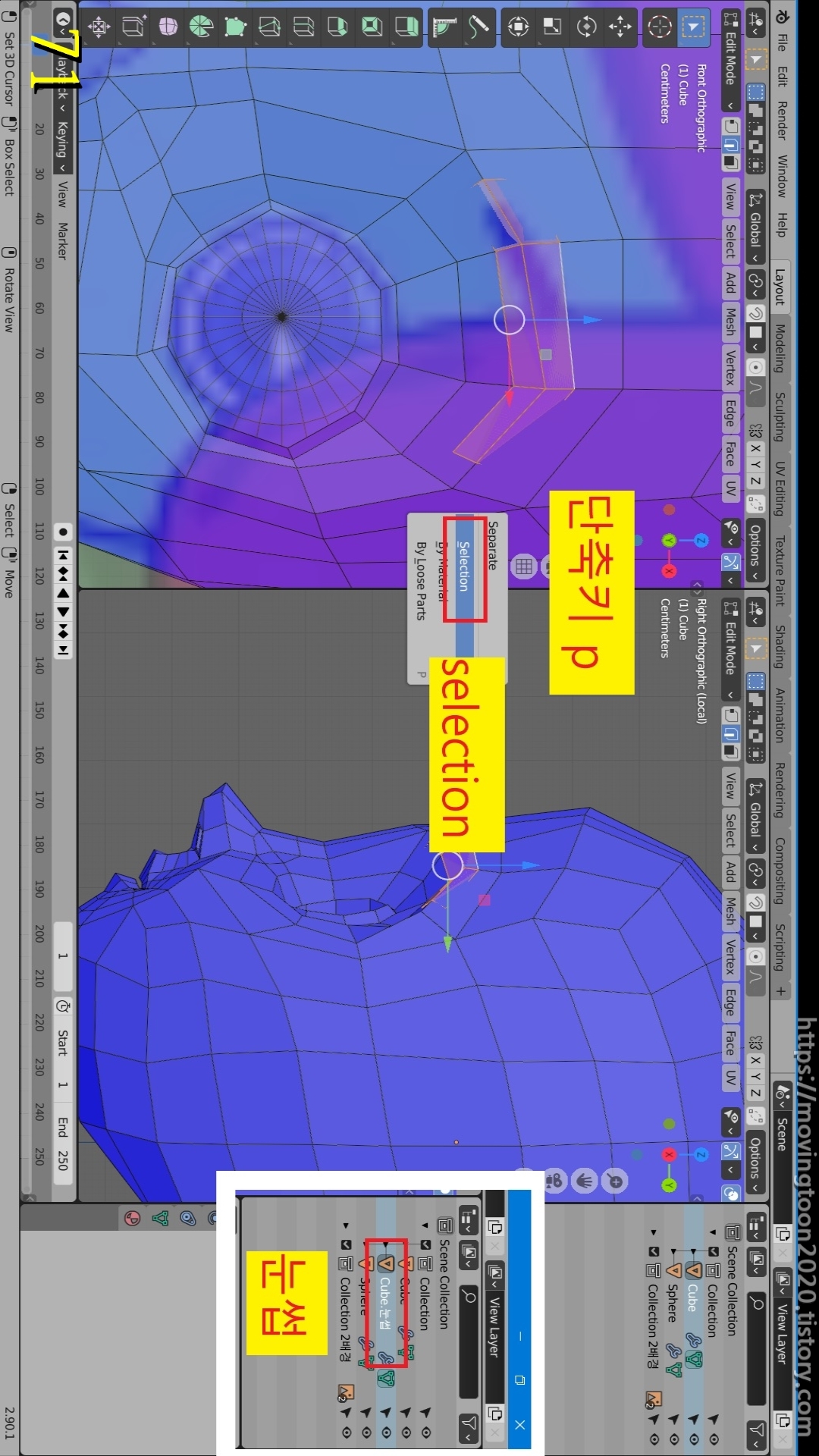Enable edge select mode in the Front viewport
The image size is (819, 1456).
coord(730,144)
